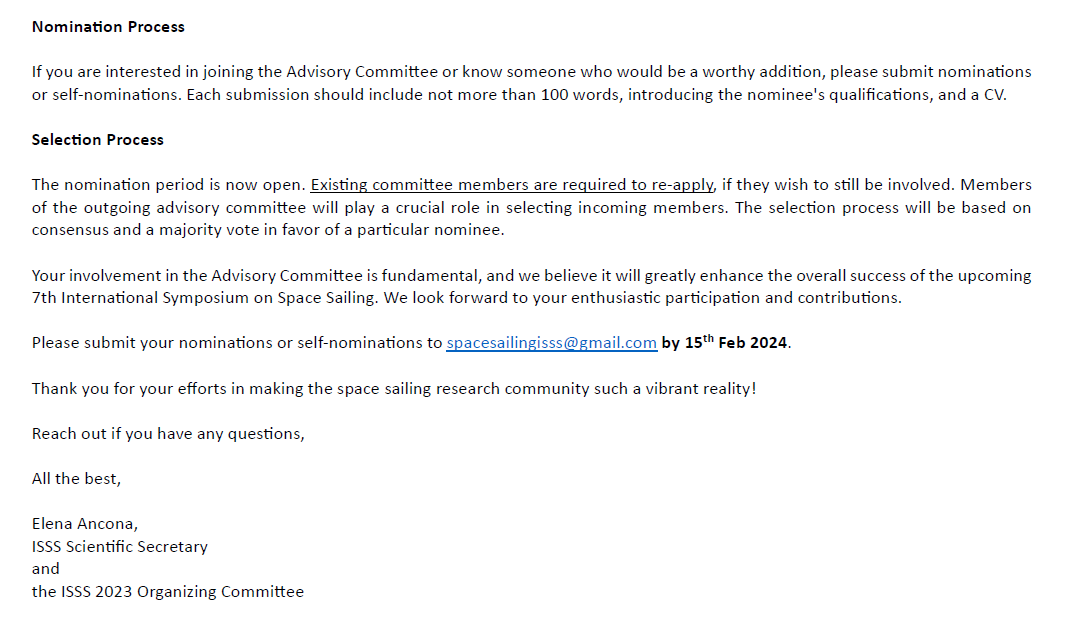
Task: Open the spacesailingisss@gmail.com email link
Action: pyautogui.click(x=551, y=343)
